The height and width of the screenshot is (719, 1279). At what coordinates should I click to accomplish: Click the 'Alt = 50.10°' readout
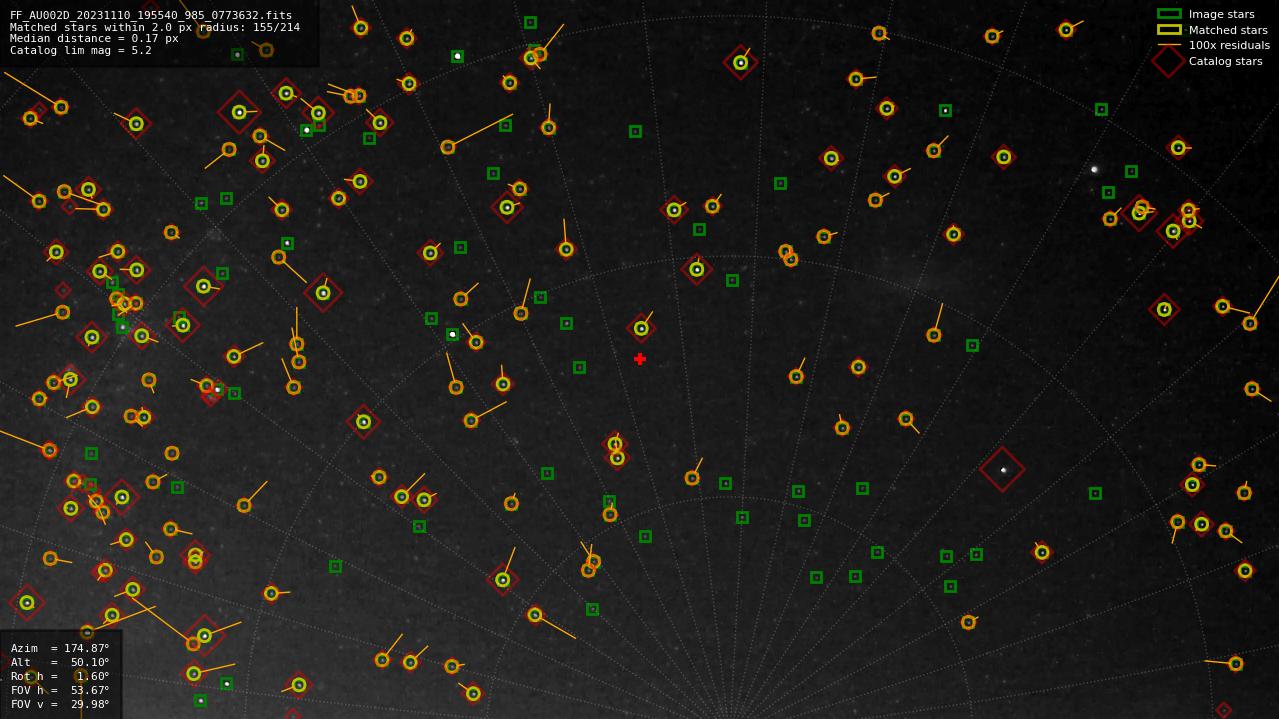(60, 662)
